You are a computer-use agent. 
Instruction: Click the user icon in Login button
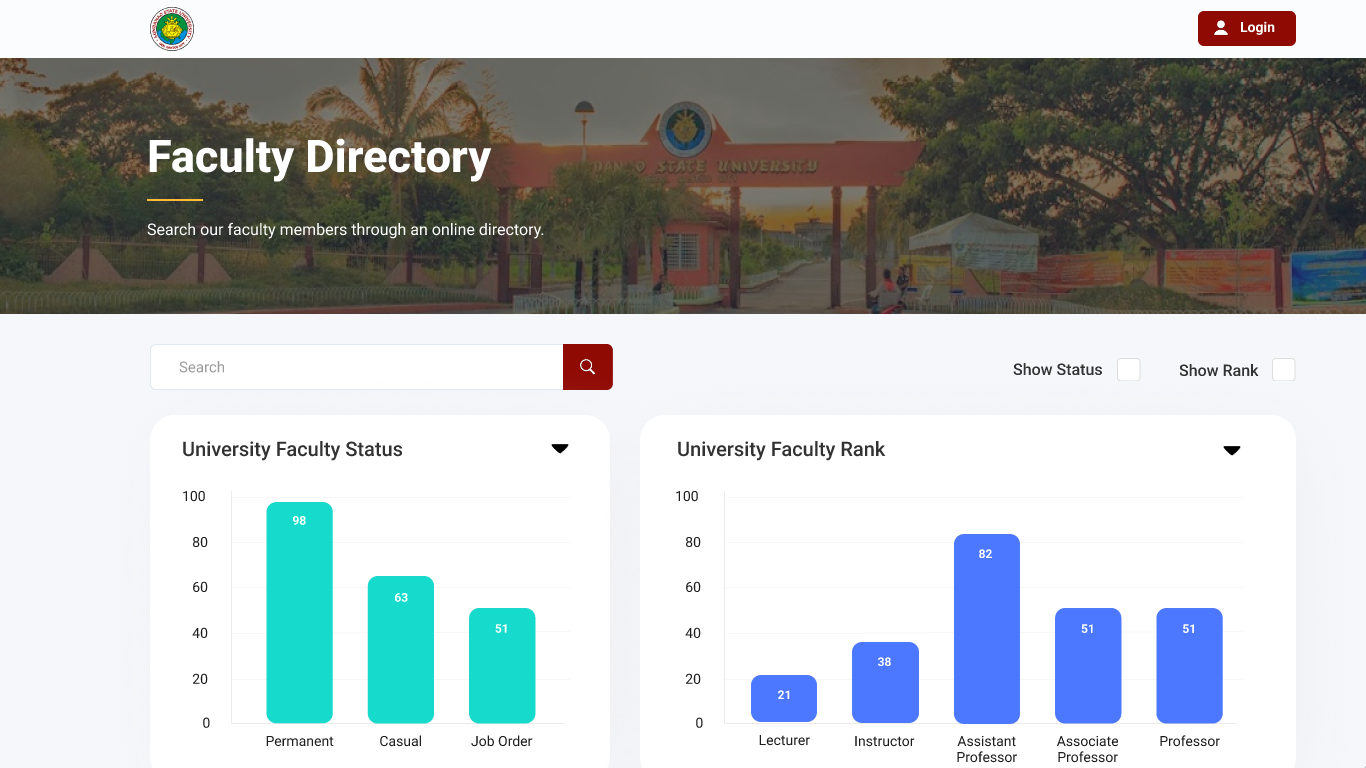[x=1221, y=28]
